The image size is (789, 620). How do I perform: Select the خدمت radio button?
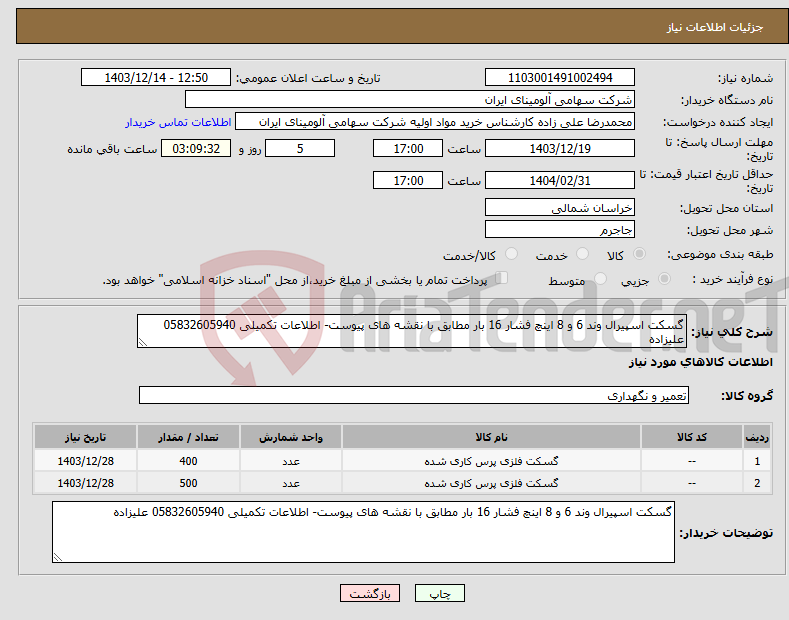(x=582, y=254)
